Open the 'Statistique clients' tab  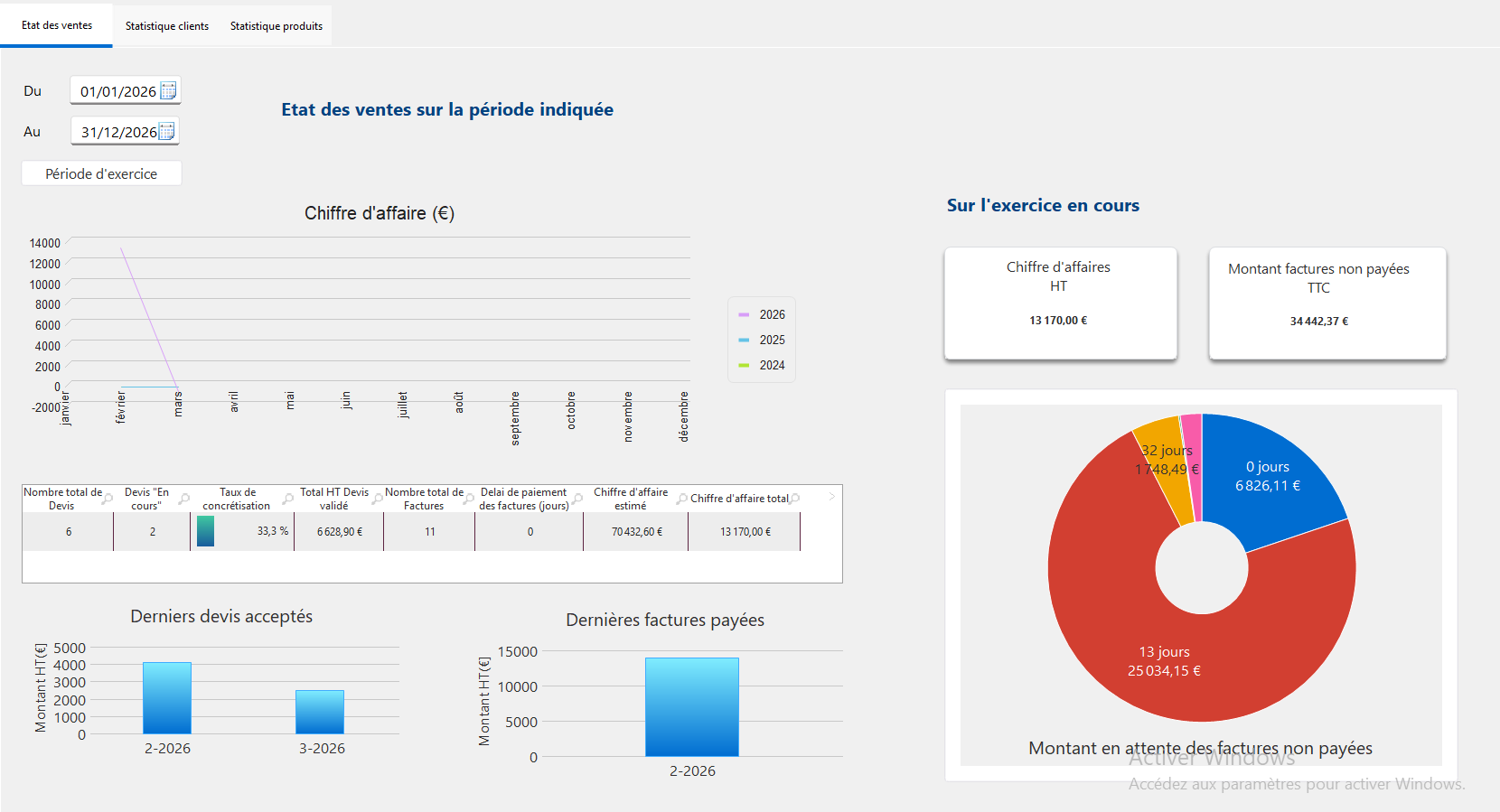(167, 26)
